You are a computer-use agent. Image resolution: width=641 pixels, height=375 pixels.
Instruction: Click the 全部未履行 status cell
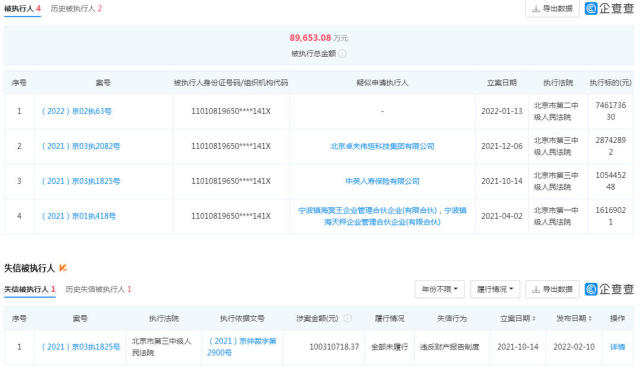click(x=389, y=347)
